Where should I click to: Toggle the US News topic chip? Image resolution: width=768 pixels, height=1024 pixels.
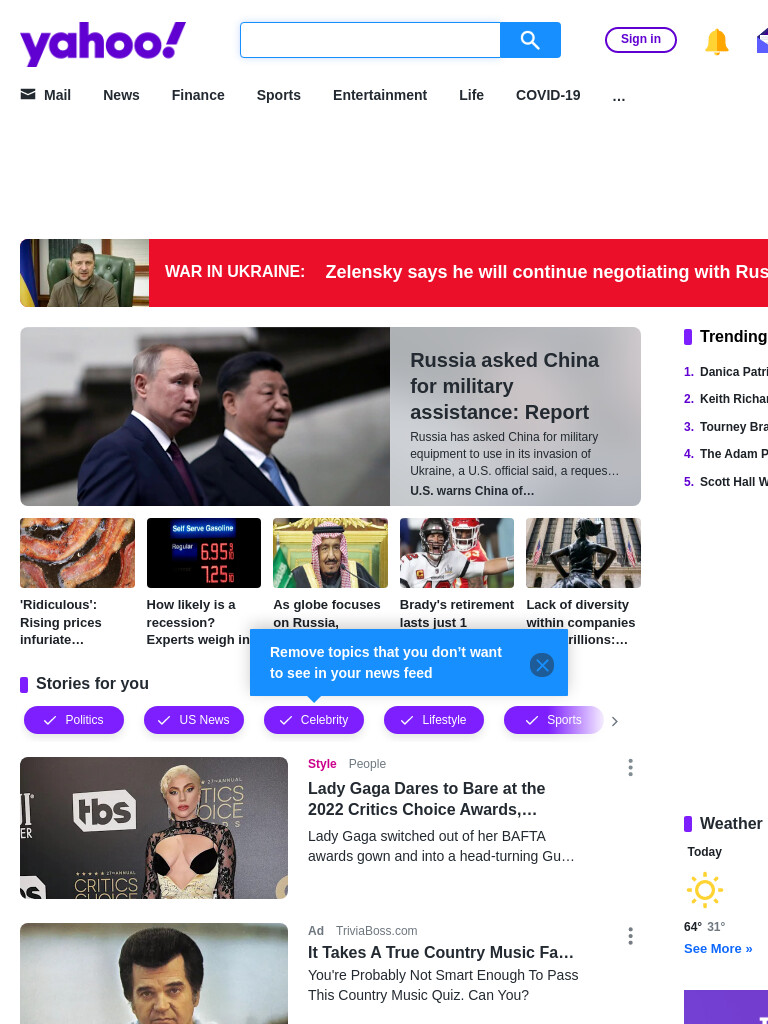(194, 720)
